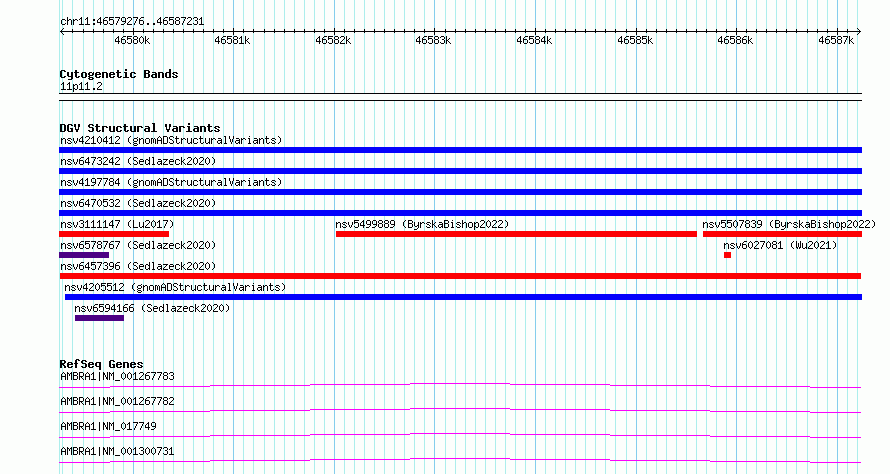Click the AMBRA1|NM_001267782 transcript label
This screenshot has width=890, height=474.
117,401
